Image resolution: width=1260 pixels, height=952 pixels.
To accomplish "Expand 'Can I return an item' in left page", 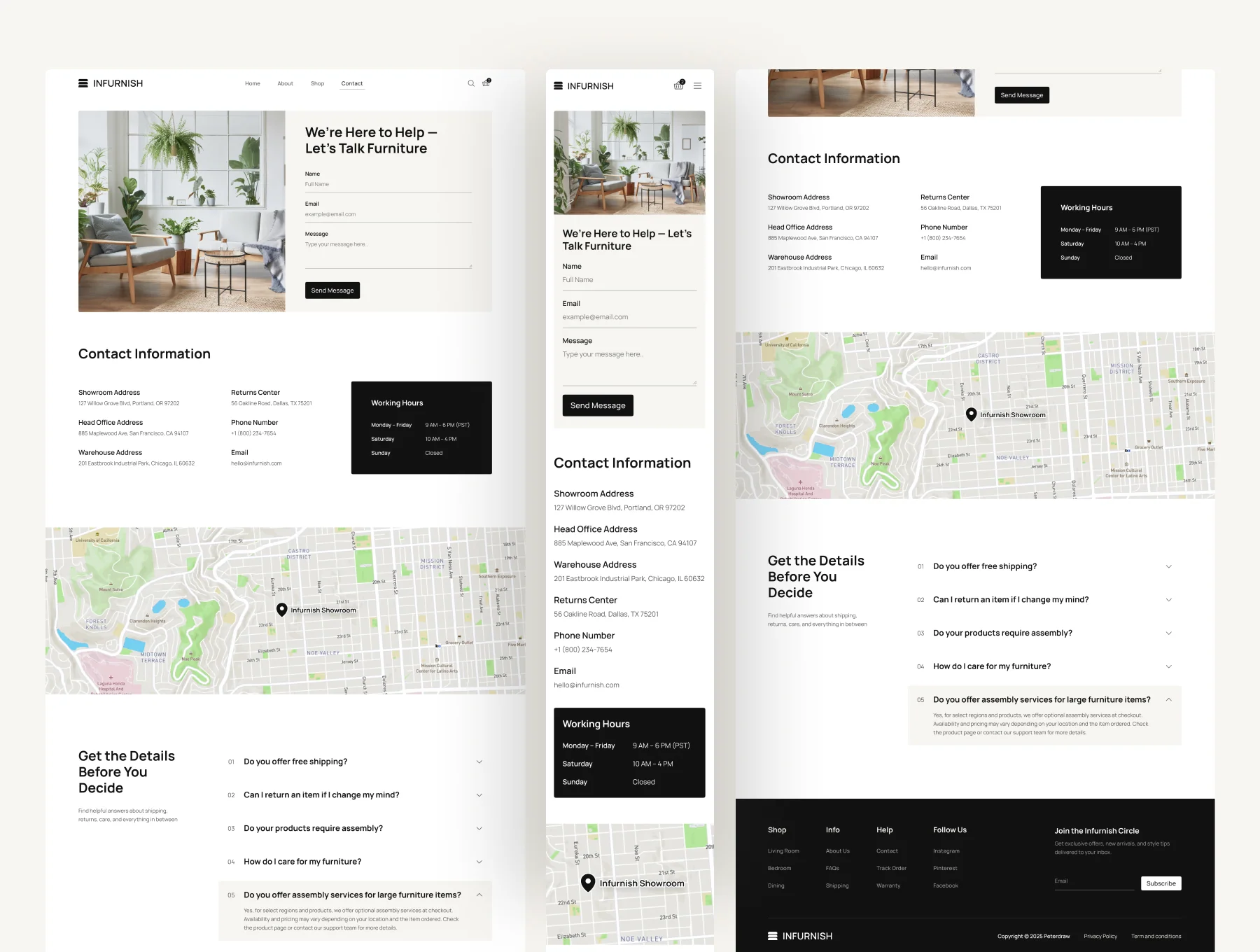I will click(355, 795).
